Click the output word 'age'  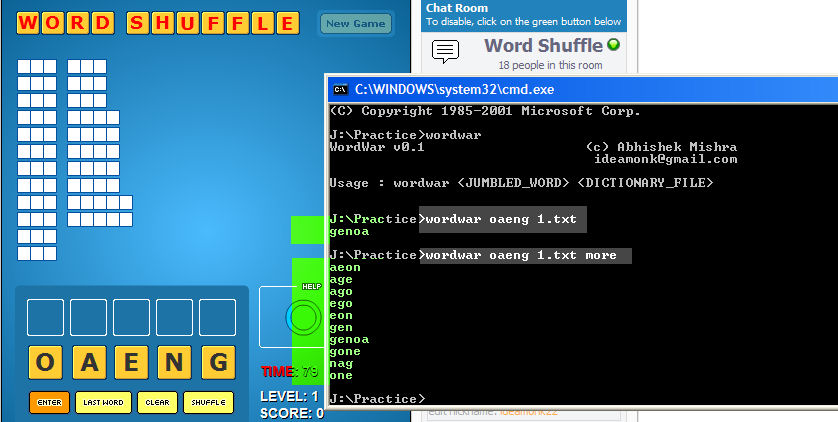tap(342, 279)
